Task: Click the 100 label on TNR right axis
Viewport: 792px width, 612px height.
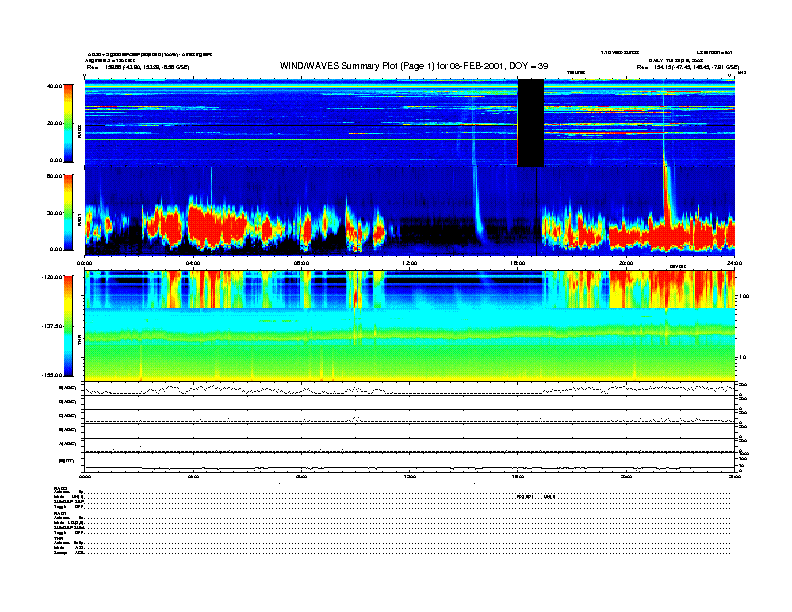Action: tap(745, 296)
